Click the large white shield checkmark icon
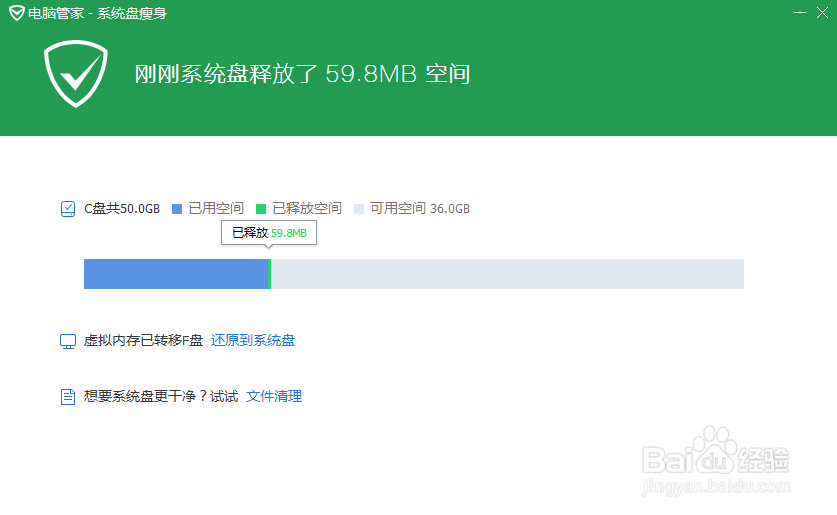 pyautogui.click(x=76, y=74)
